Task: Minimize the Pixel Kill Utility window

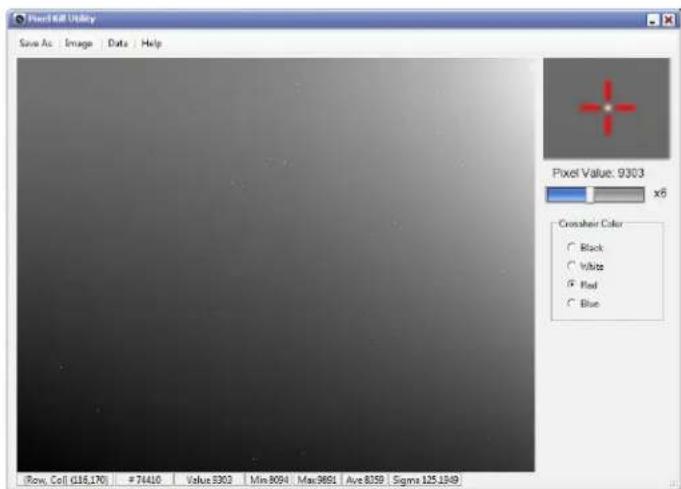Action: click(x=653, y=20)
